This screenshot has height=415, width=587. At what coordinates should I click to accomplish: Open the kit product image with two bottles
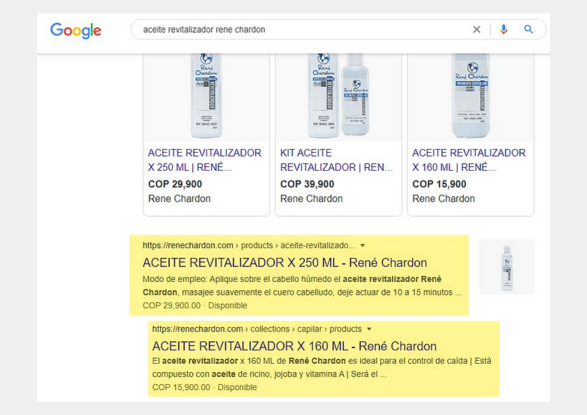(338, 97)
